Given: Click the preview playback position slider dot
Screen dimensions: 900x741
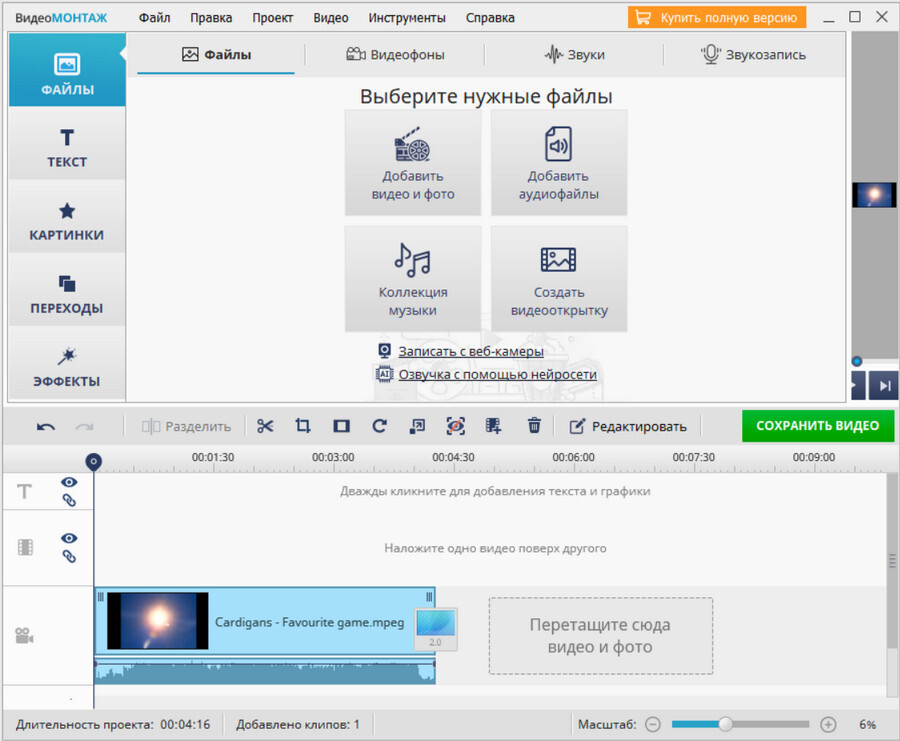Looking at the screenshot, I should click(x=857, y=361).
